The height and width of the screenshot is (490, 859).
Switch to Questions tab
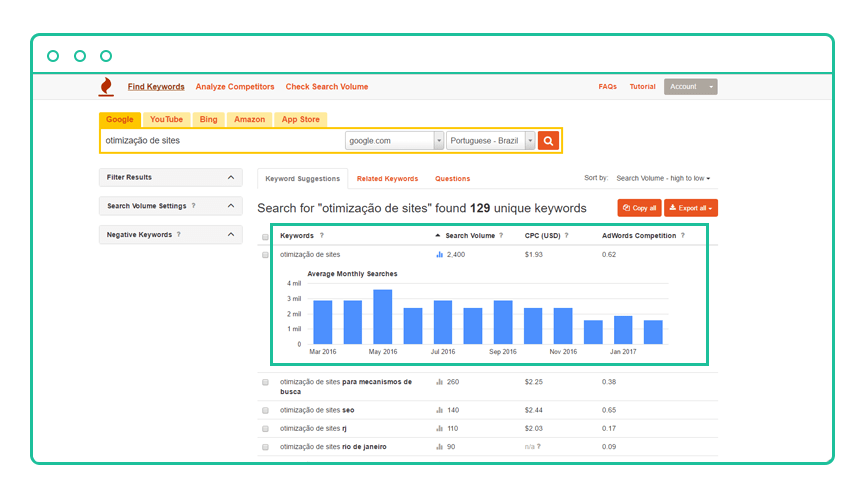[453, 179]
